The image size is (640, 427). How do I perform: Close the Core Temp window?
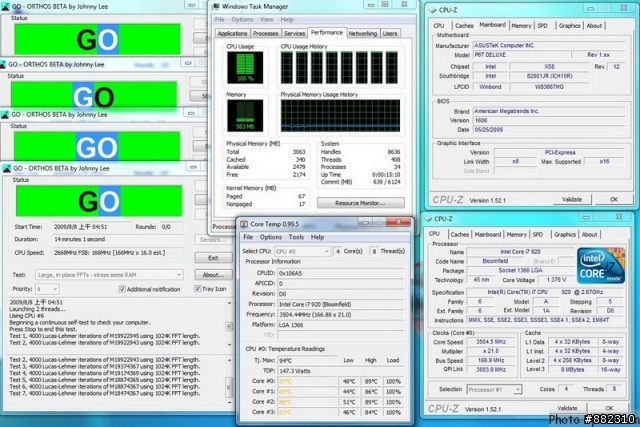click(398, 222)
